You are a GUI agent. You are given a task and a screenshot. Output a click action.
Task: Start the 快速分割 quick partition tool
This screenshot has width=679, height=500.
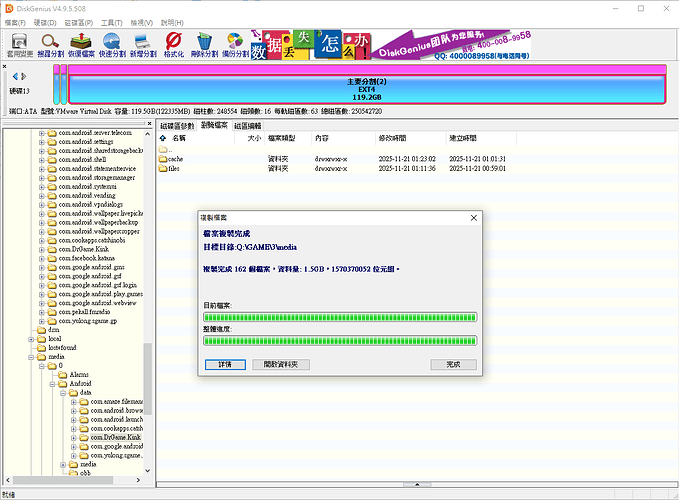pyautogui.click(x=113, y=44)
